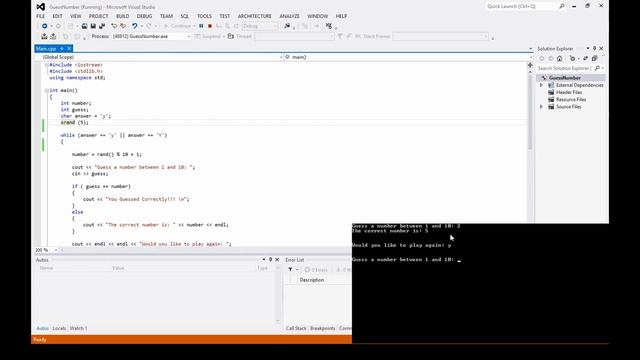Screen dimensions: 640x360
Task: Click the Visual Studio logo icon
Action: click(x=40, y=7)
